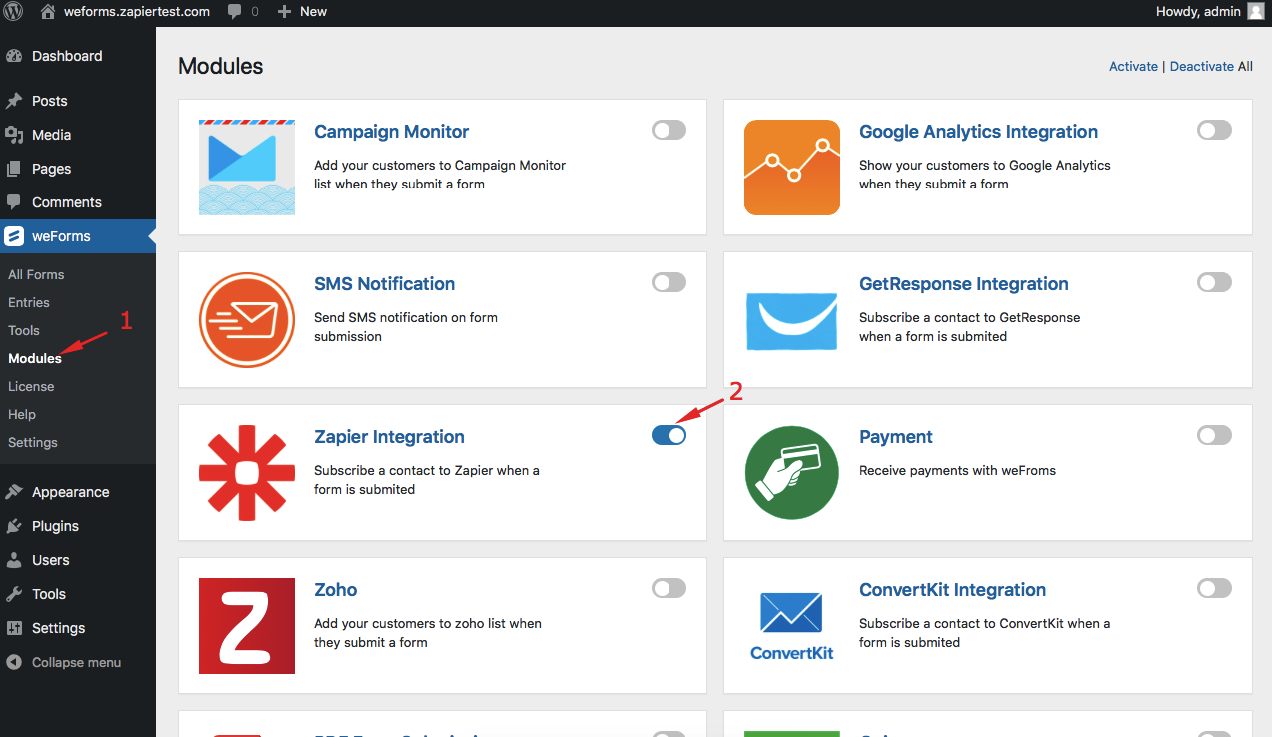Screen dimensions: 1272x737
Task: Click the green Payment card-in-hand logo
Action: click(x=792, y=473)
